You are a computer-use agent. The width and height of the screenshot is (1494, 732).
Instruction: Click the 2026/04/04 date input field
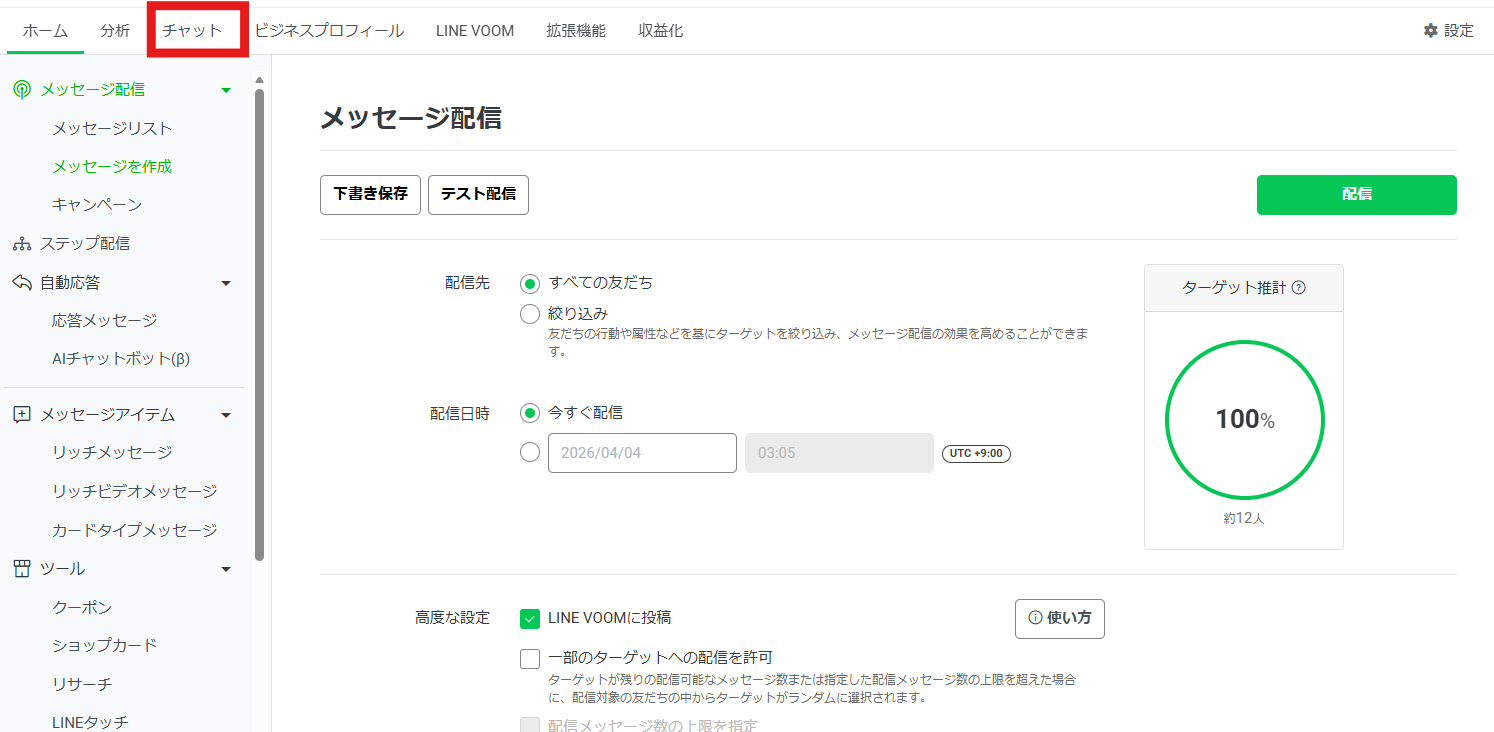coord(642,453)
